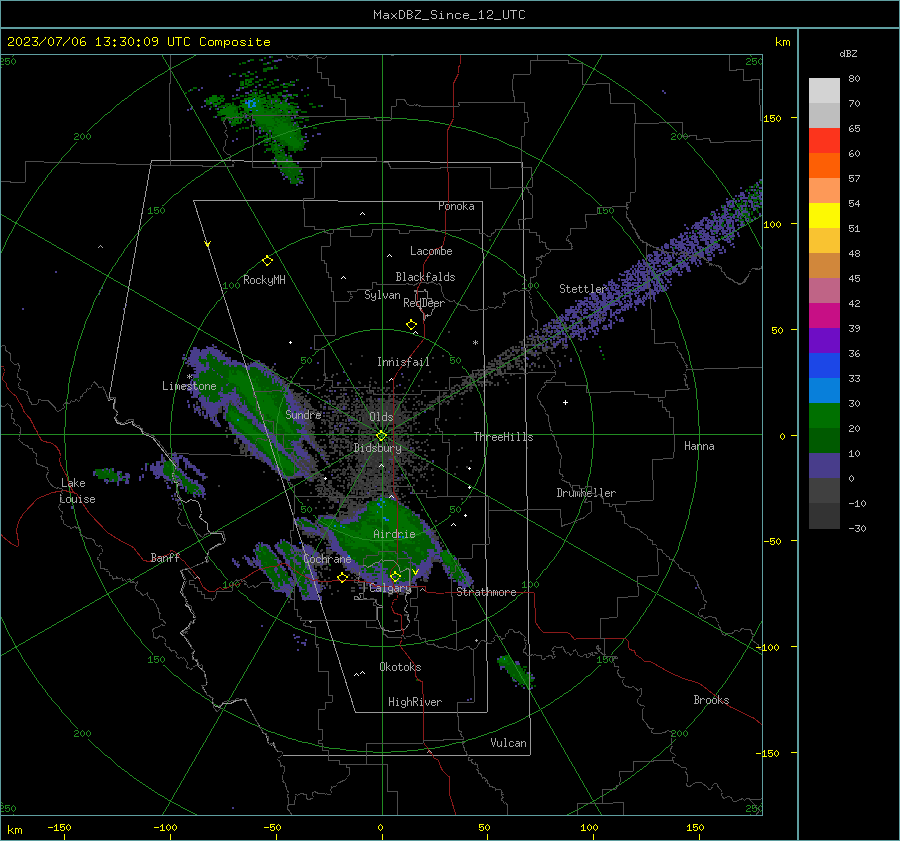Click the -30 value at the legend bottom
The height and width of the screenshot is (841, 900).
point(857,528)
